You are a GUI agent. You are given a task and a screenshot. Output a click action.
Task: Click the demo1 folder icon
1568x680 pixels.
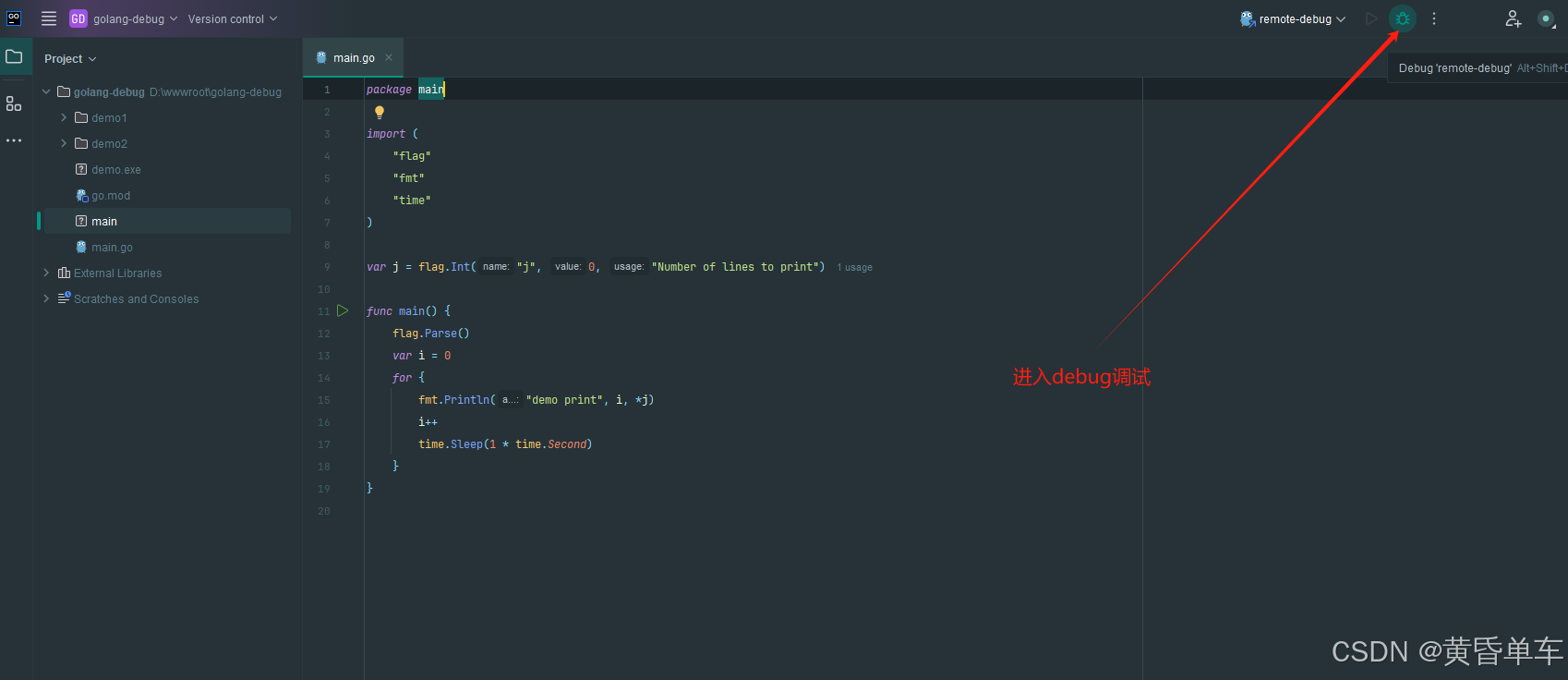[81, 117]
